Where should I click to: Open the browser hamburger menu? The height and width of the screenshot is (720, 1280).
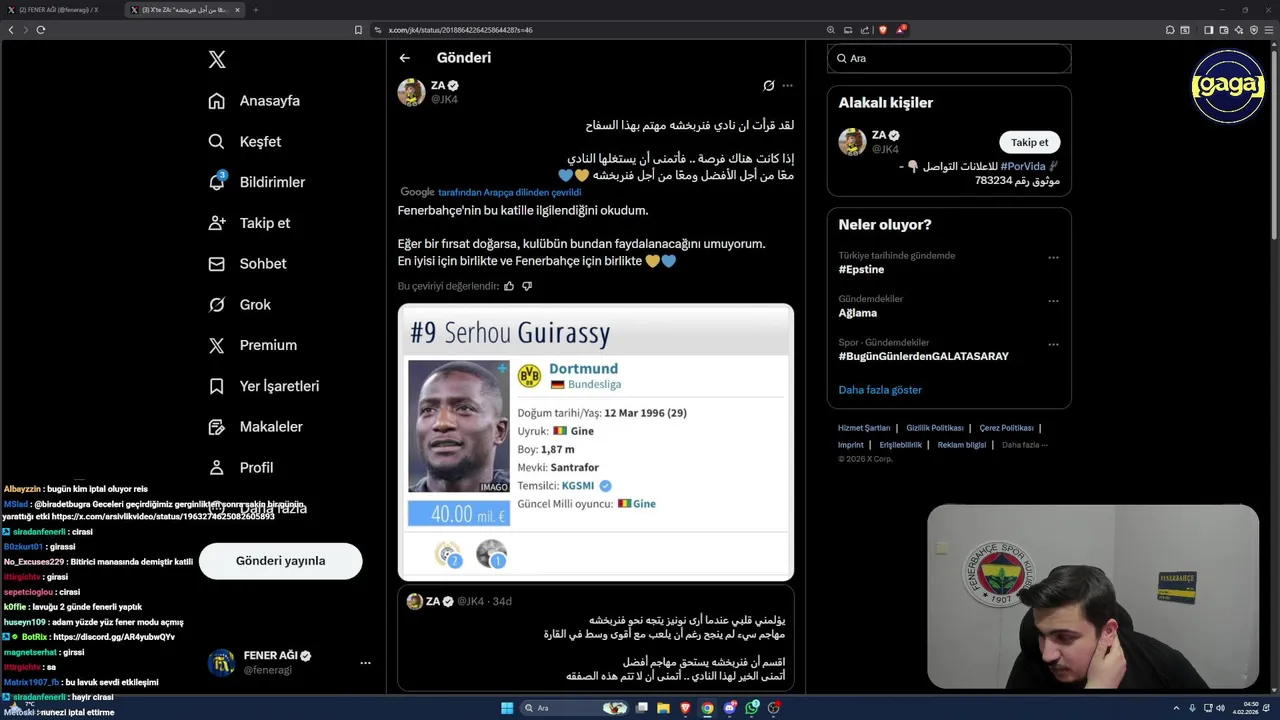[x=1268, y=30]
